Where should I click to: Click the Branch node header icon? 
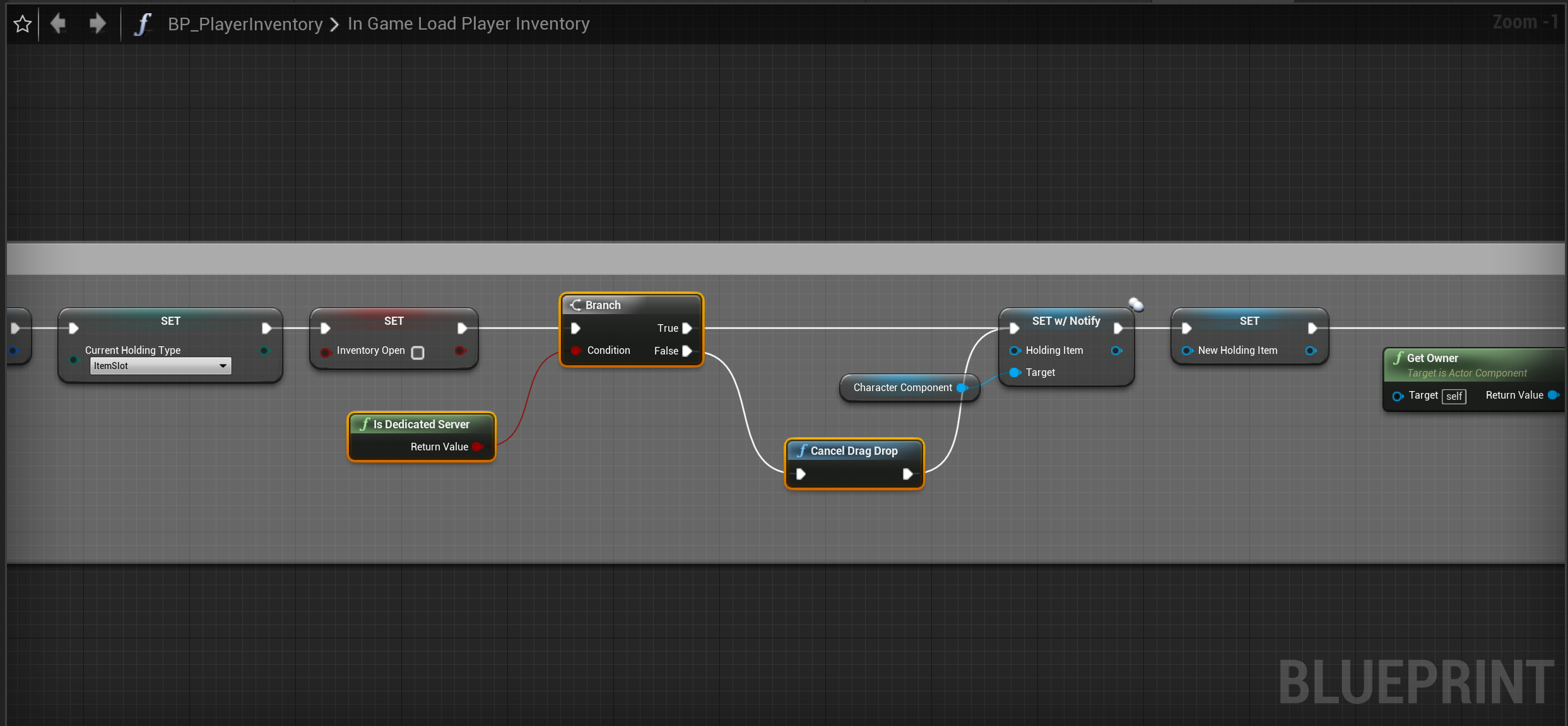coord(575,305)
